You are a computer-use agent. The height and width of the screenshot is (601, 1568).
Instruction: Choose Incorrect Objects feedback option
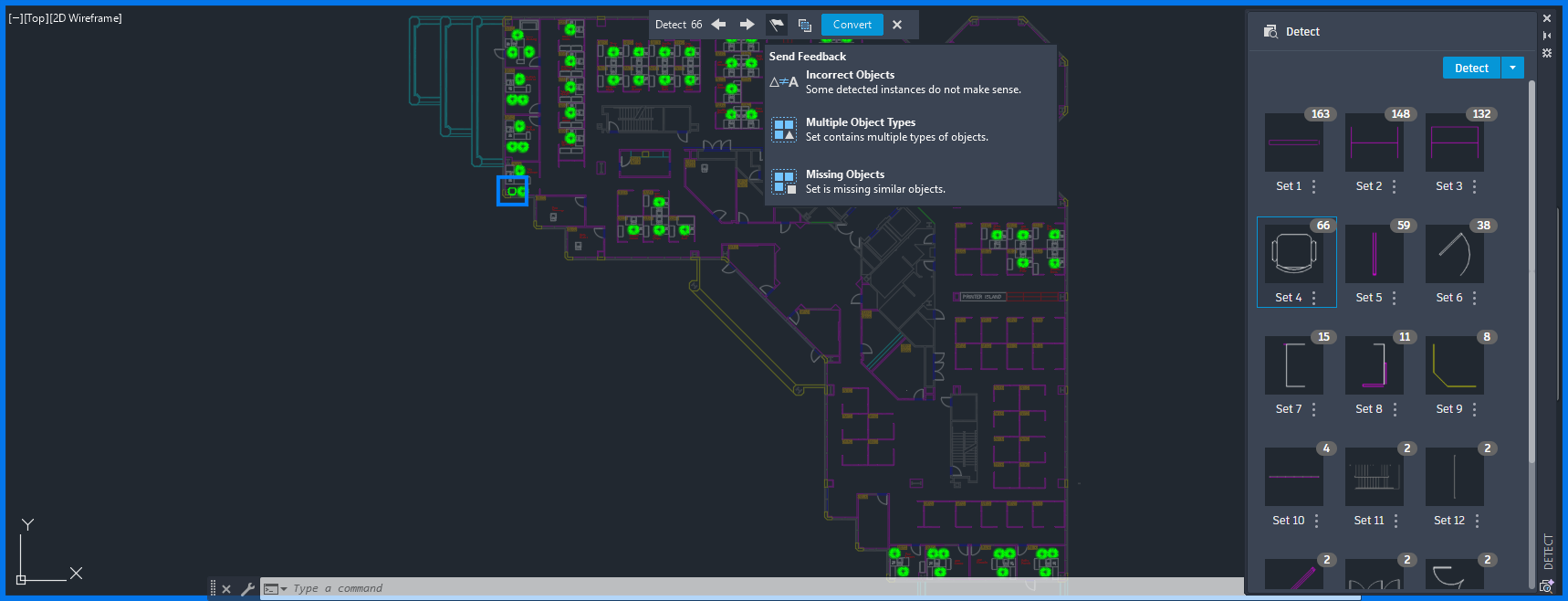click(910, 82)
